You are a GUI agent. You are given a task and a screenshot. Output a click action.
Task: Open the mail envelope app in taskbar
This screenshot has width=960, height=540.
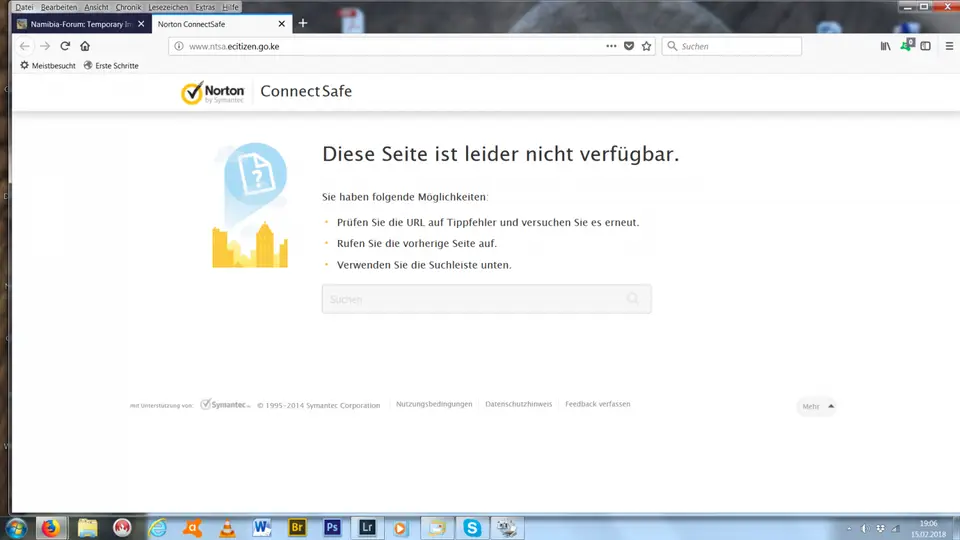pos(437,528)
